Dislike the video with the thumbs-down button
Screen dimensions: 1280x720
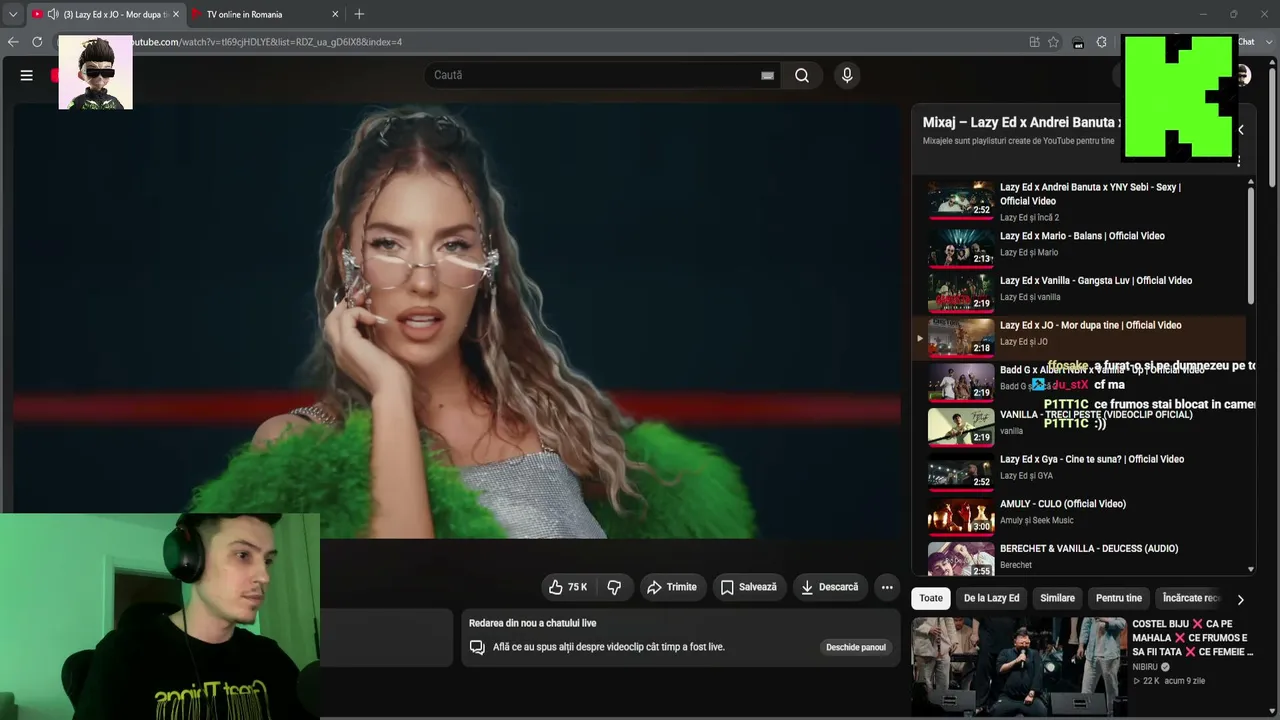coord(614,587)
